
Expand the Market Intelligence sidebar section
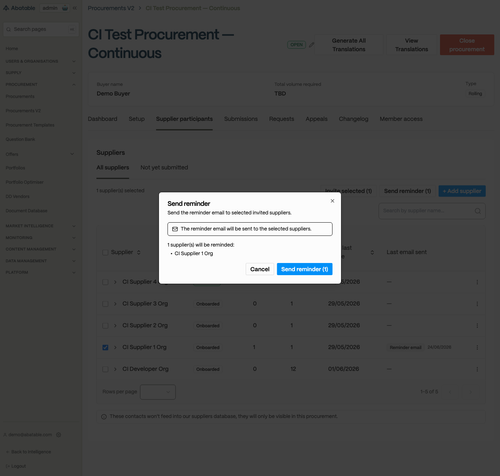click(x=40, y=226)
